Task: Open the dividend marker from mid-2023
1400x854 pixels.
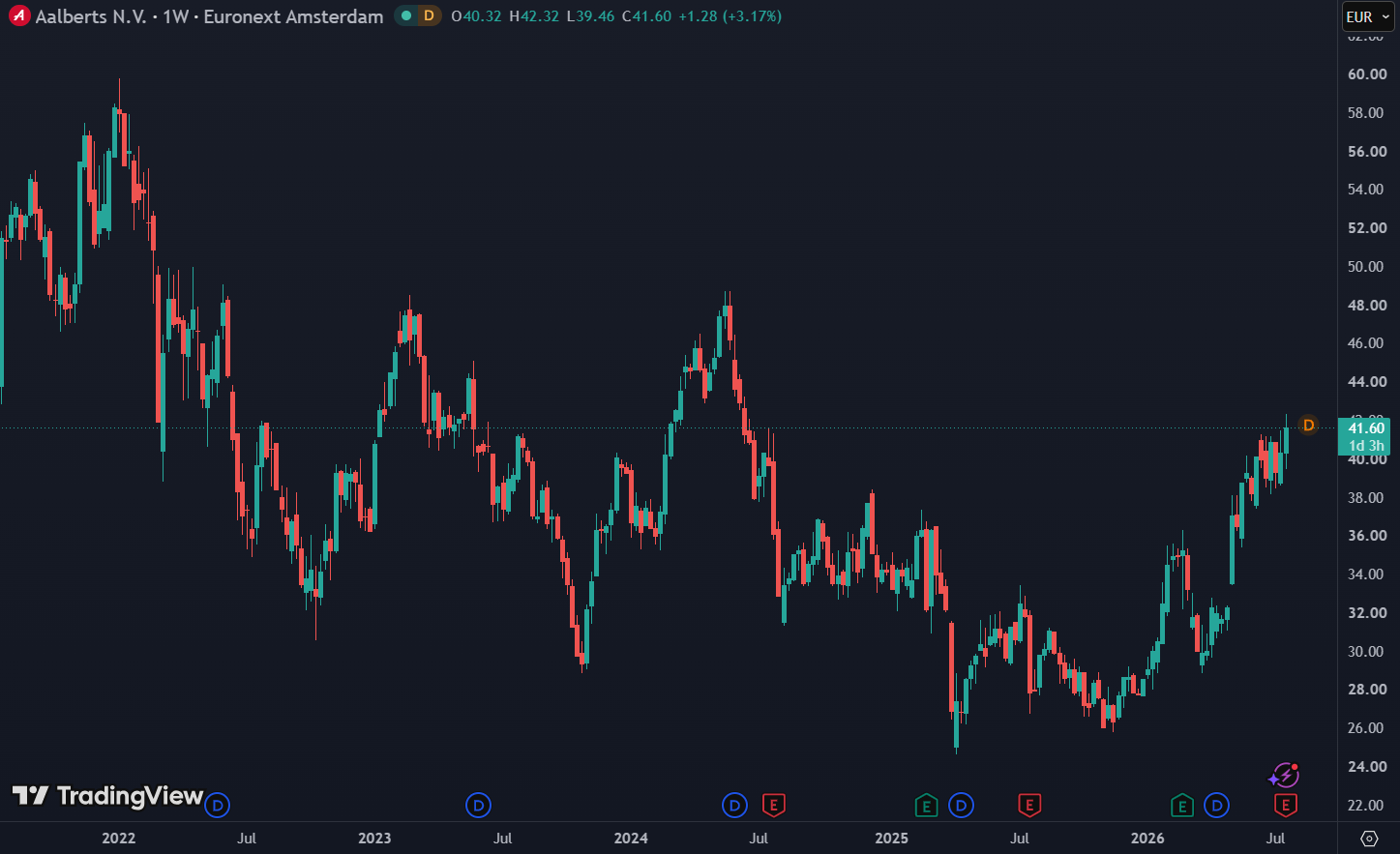Action: click(478, 805)
